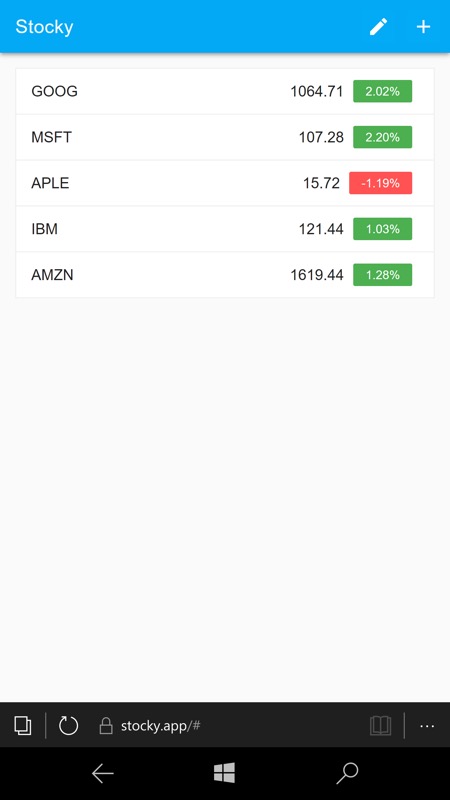Click the 2.20% MSFT change badge
This screenshot has width=450, height=800.
[383, 137]
